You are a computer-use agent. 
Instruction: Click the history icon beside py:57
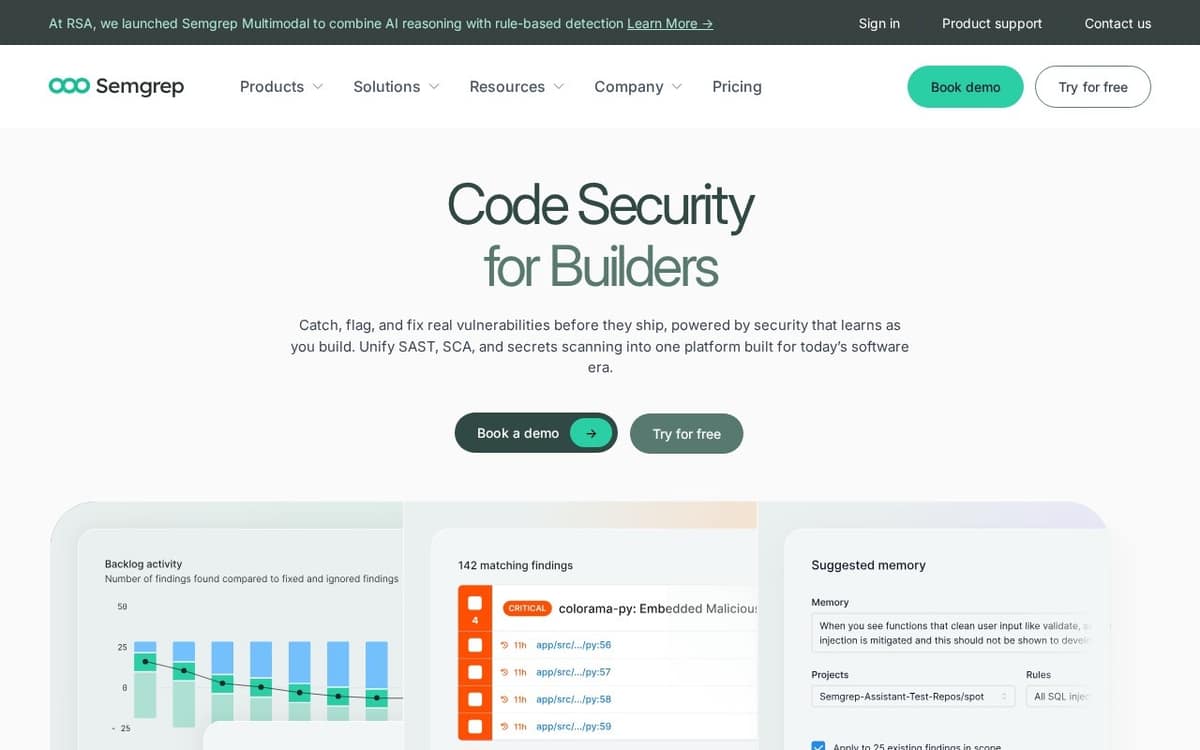tap(505, 672)
